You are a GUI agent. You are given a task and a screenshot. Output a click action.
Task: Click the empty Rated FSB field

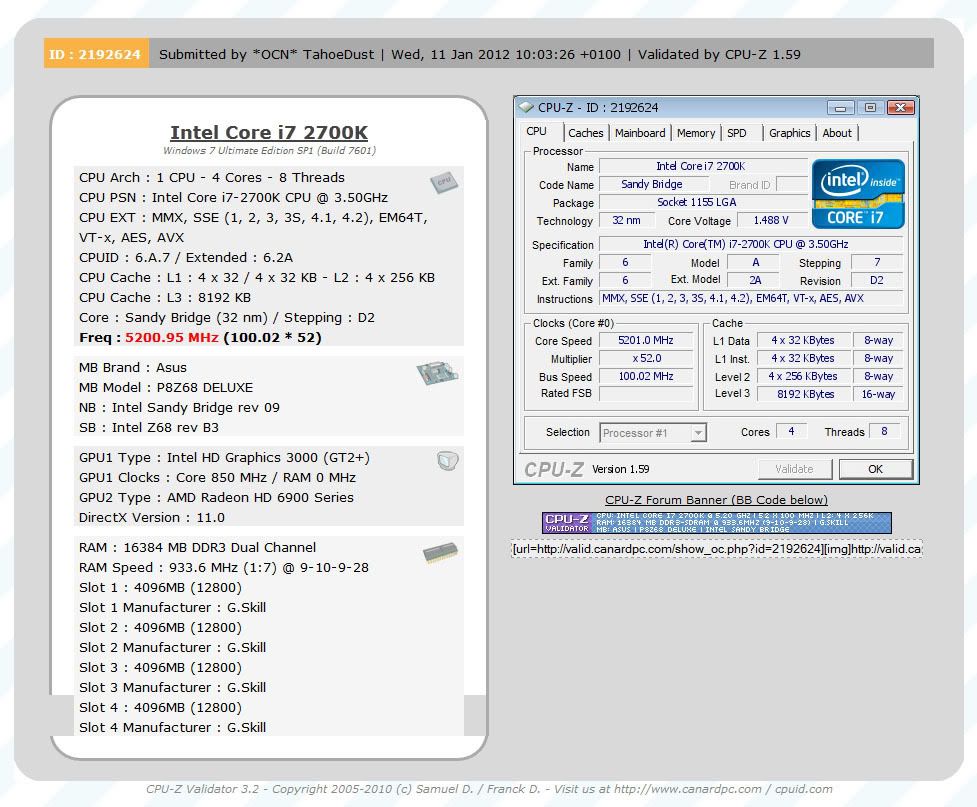(646, 394)
